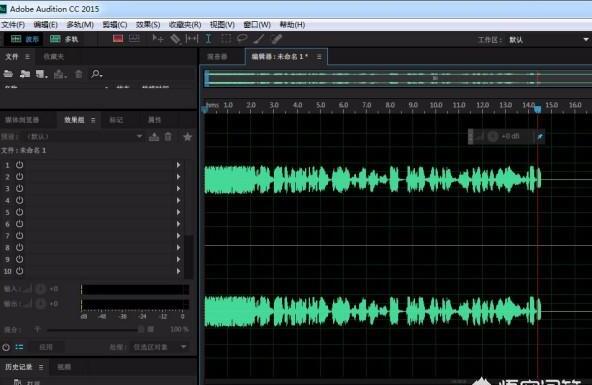Toggle the spectral pitch display button
The image size is (592, 385).
click(134, 38)
